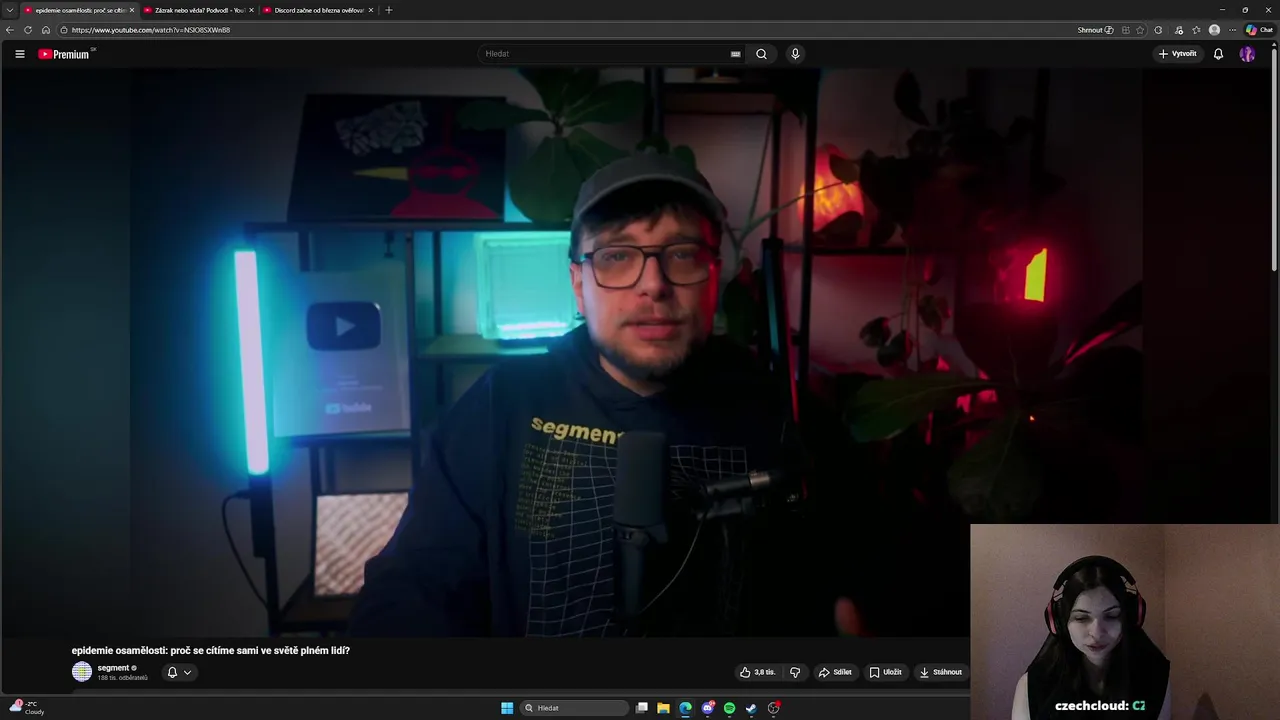Open the weather widget showing Cloudy
Screen dimensions: 1280x720
27,708
